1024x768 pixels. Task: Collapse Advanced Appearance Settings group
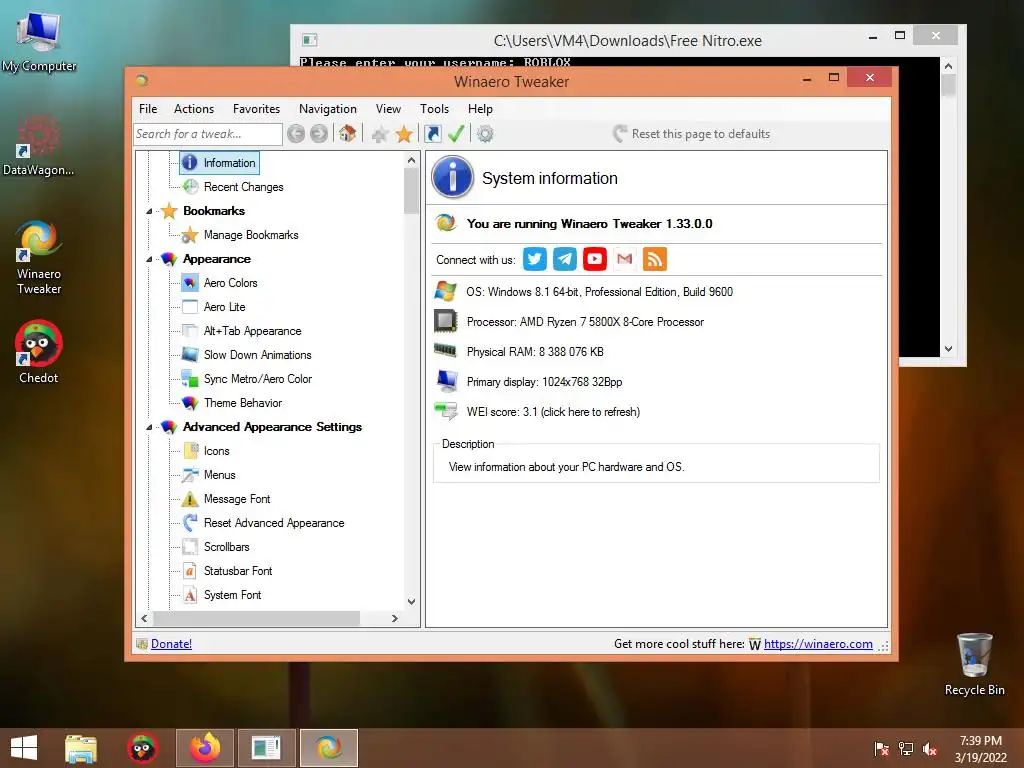pos(149,427)
